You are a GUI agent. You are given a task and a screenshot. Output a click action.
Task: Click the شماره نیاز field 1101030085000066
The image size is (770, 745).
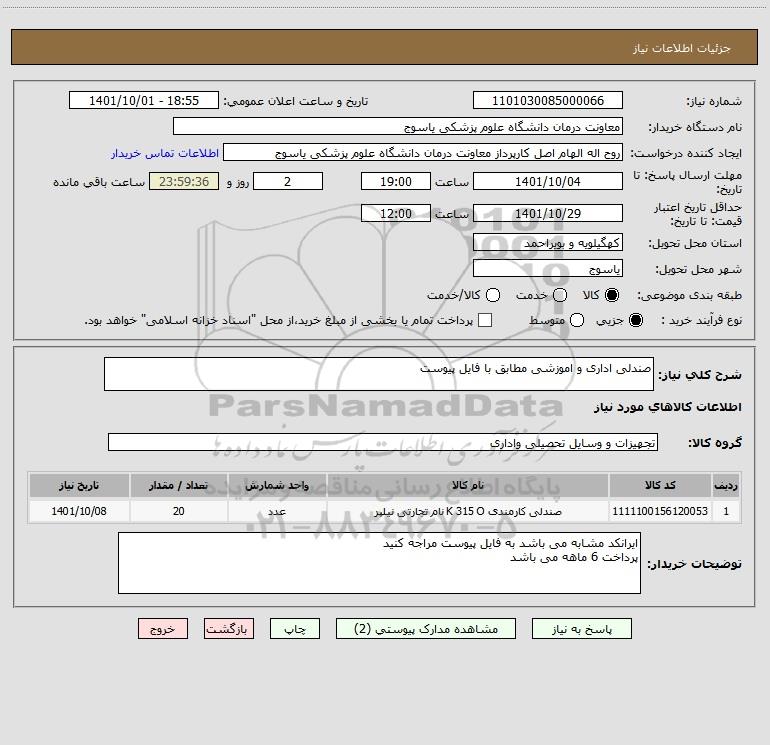tap(548, 101)
